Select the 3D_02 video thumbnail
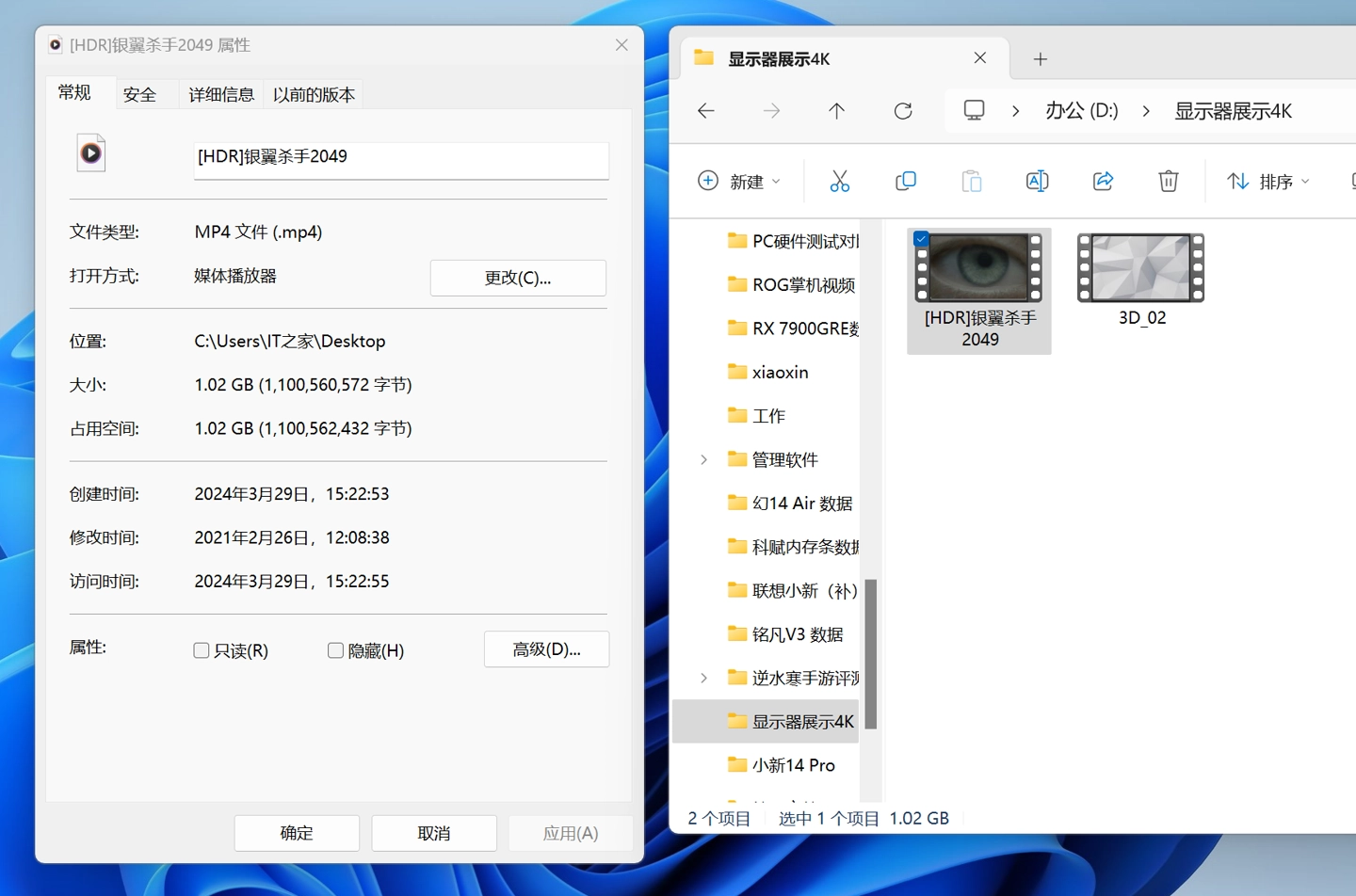The width and height of the screenshot is (1356, 896). point(1140,268)
